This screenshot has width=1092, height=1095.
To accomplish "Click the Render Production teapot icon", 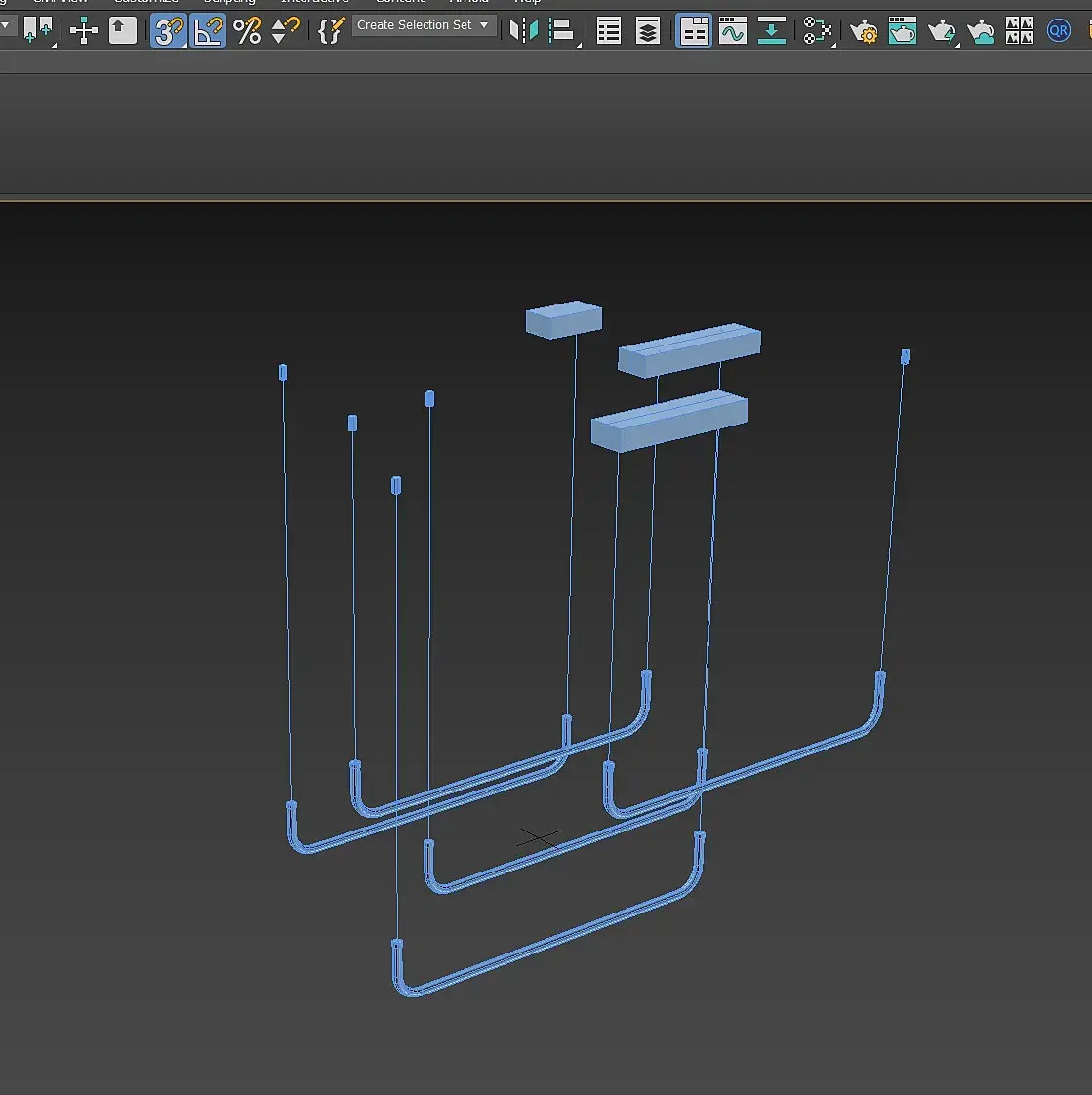I will coord(942,31).
